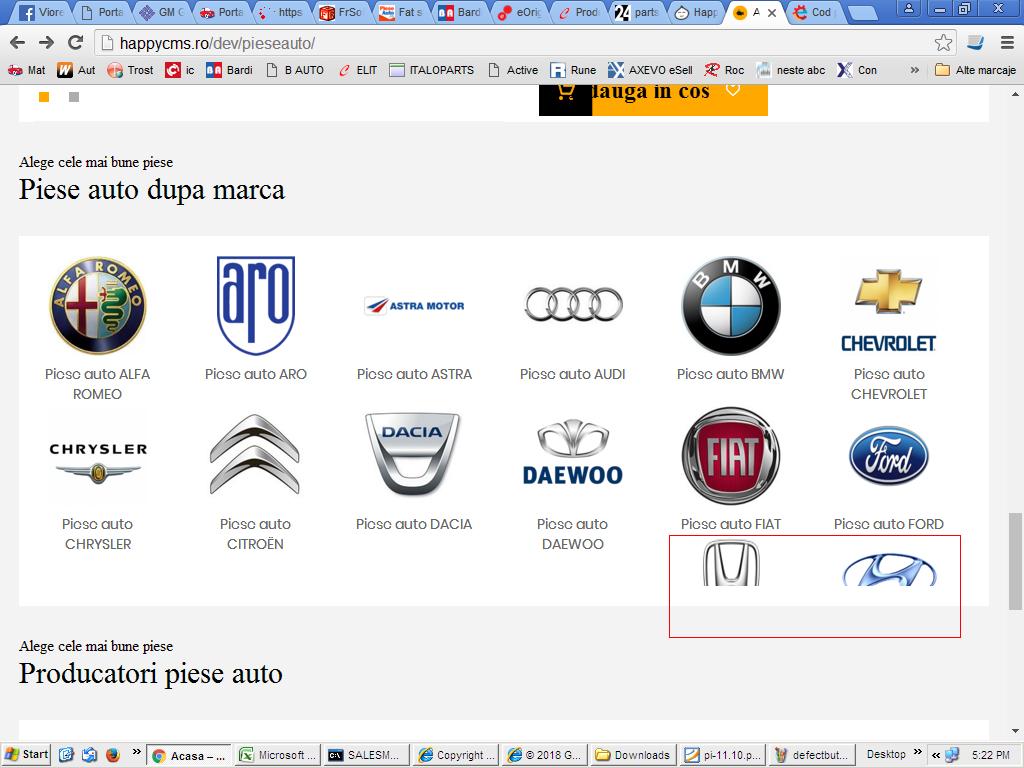Open the Cod browser tab
This screenshot has width=1024, height=768.
coord(815,12)
